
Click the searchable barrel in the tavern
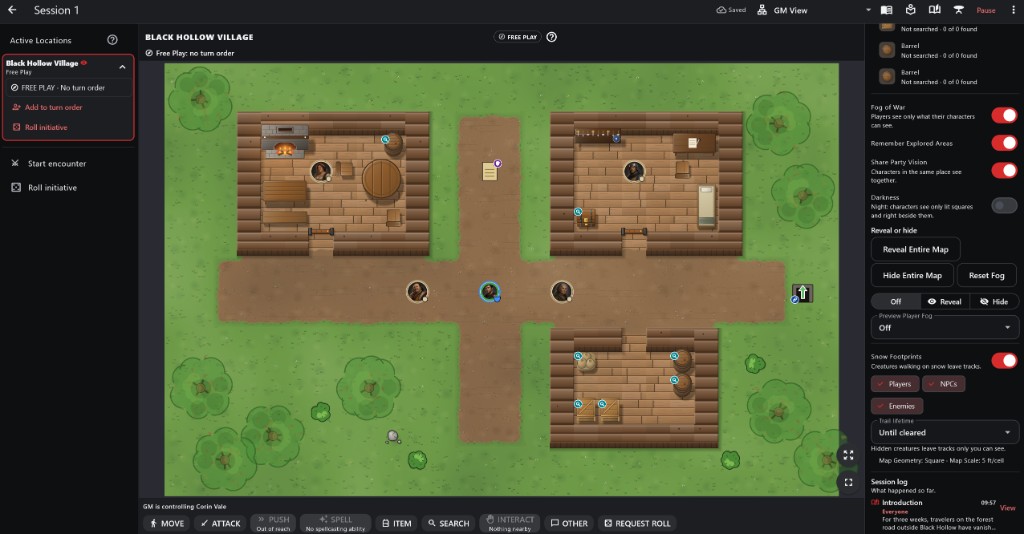pos(392,144)
